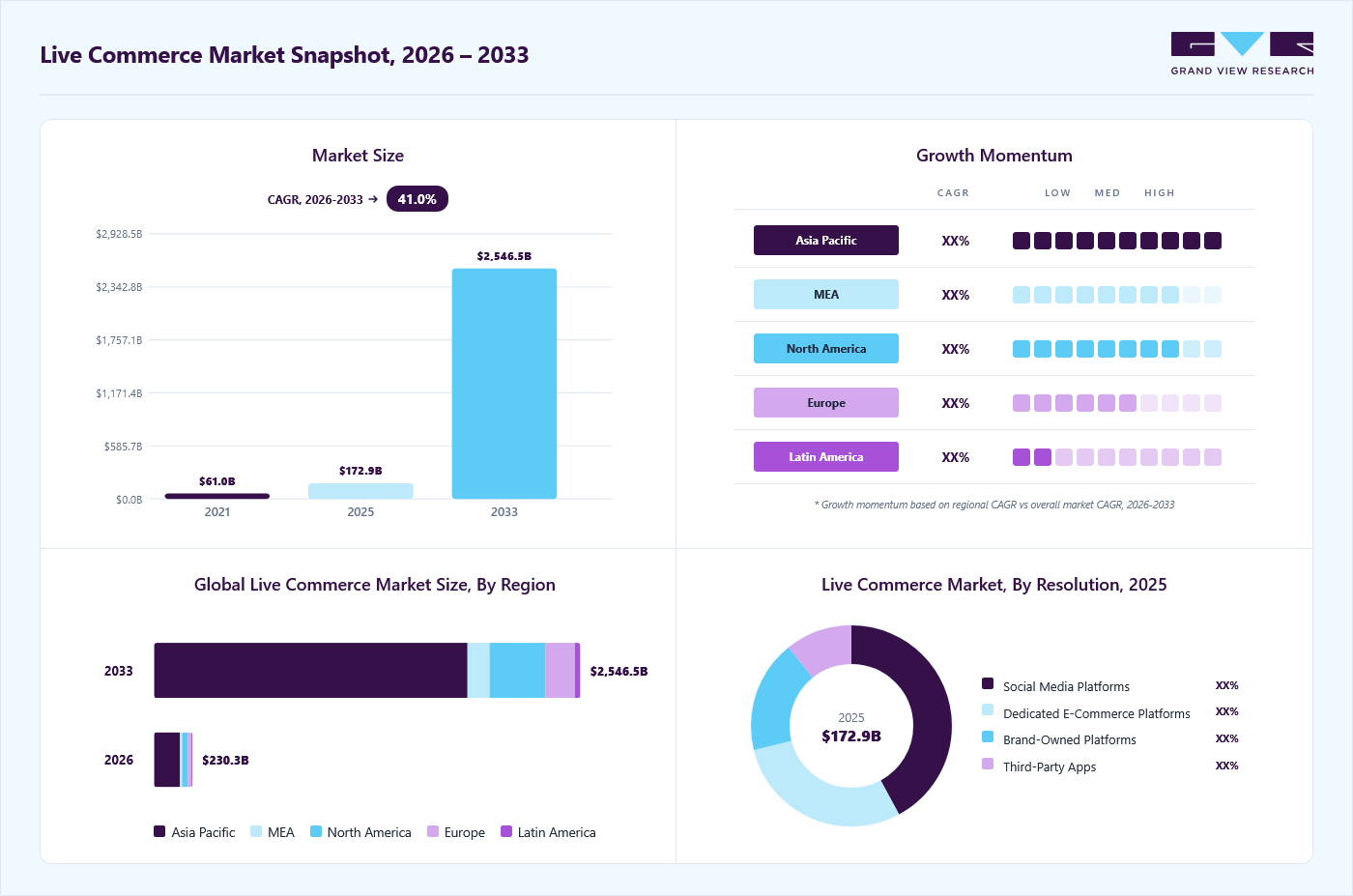This screenshot has width=1353, height=896.
Task: Click the lilac Third-Party Apps donut slice
Action: click(824, 647)
